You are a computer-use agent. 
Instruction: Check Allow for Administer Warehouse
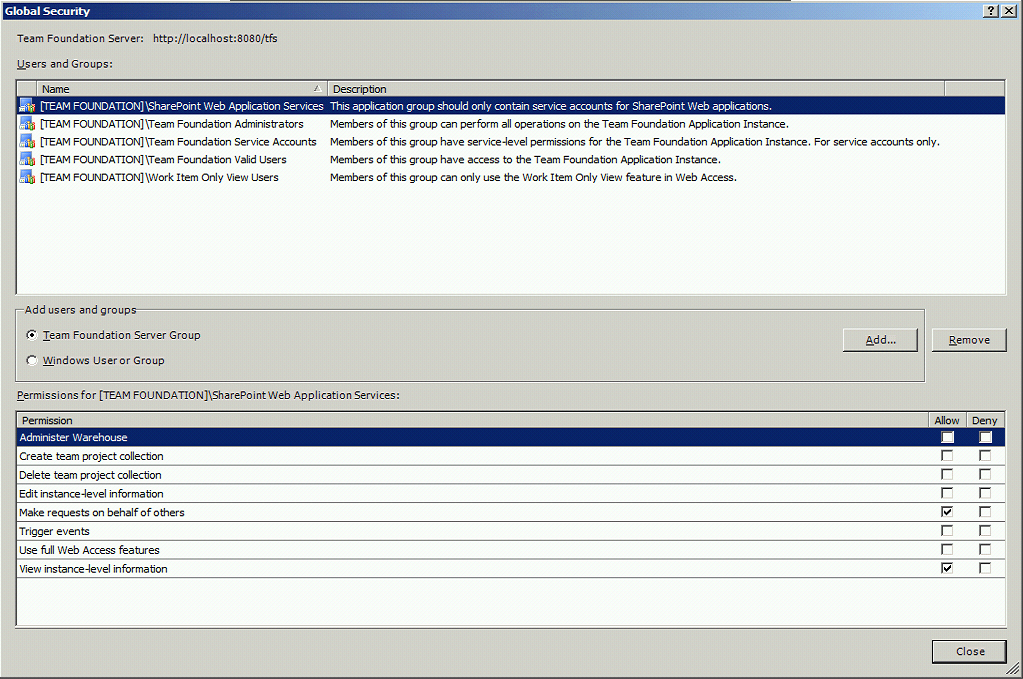pos(947,437)
